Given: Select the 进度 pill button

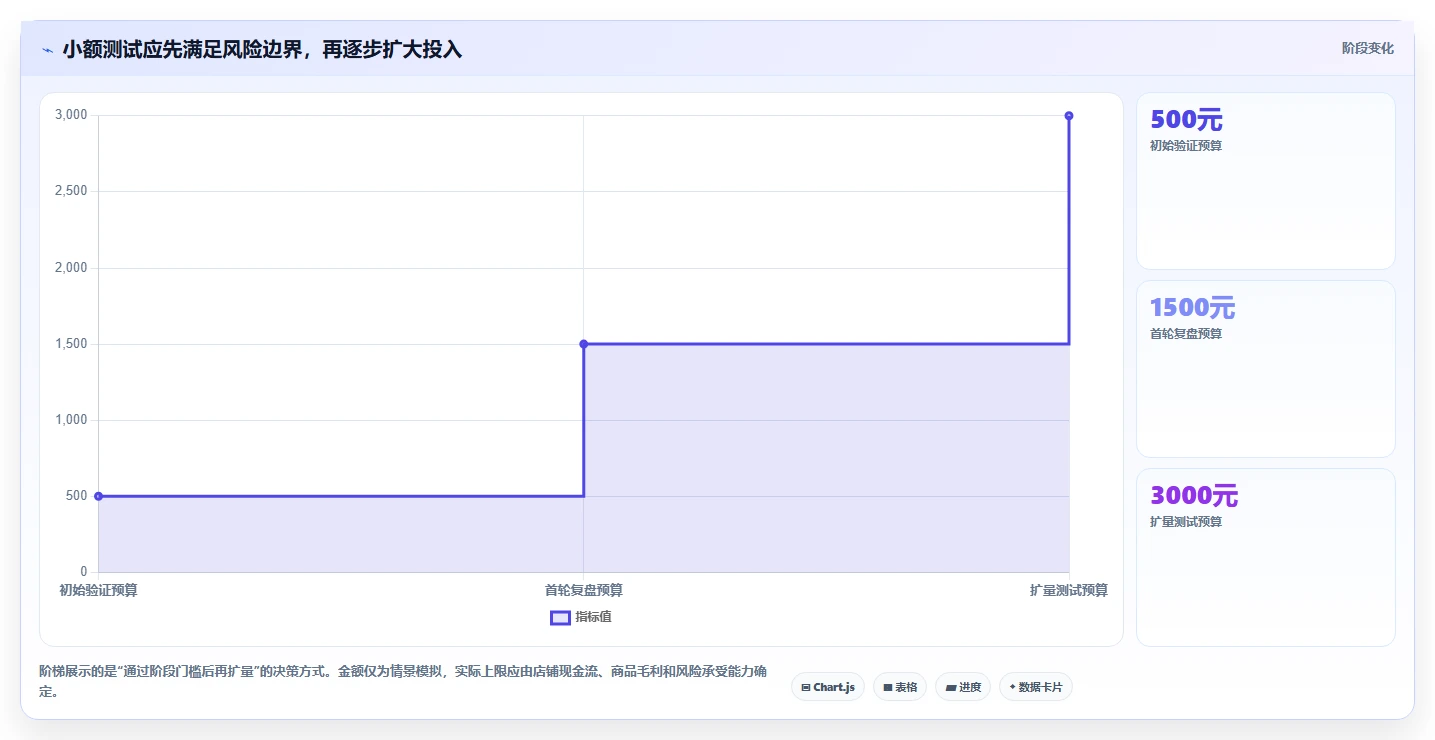Looking at the screenshot, I should pyautogui.click(x=963, y=687).
